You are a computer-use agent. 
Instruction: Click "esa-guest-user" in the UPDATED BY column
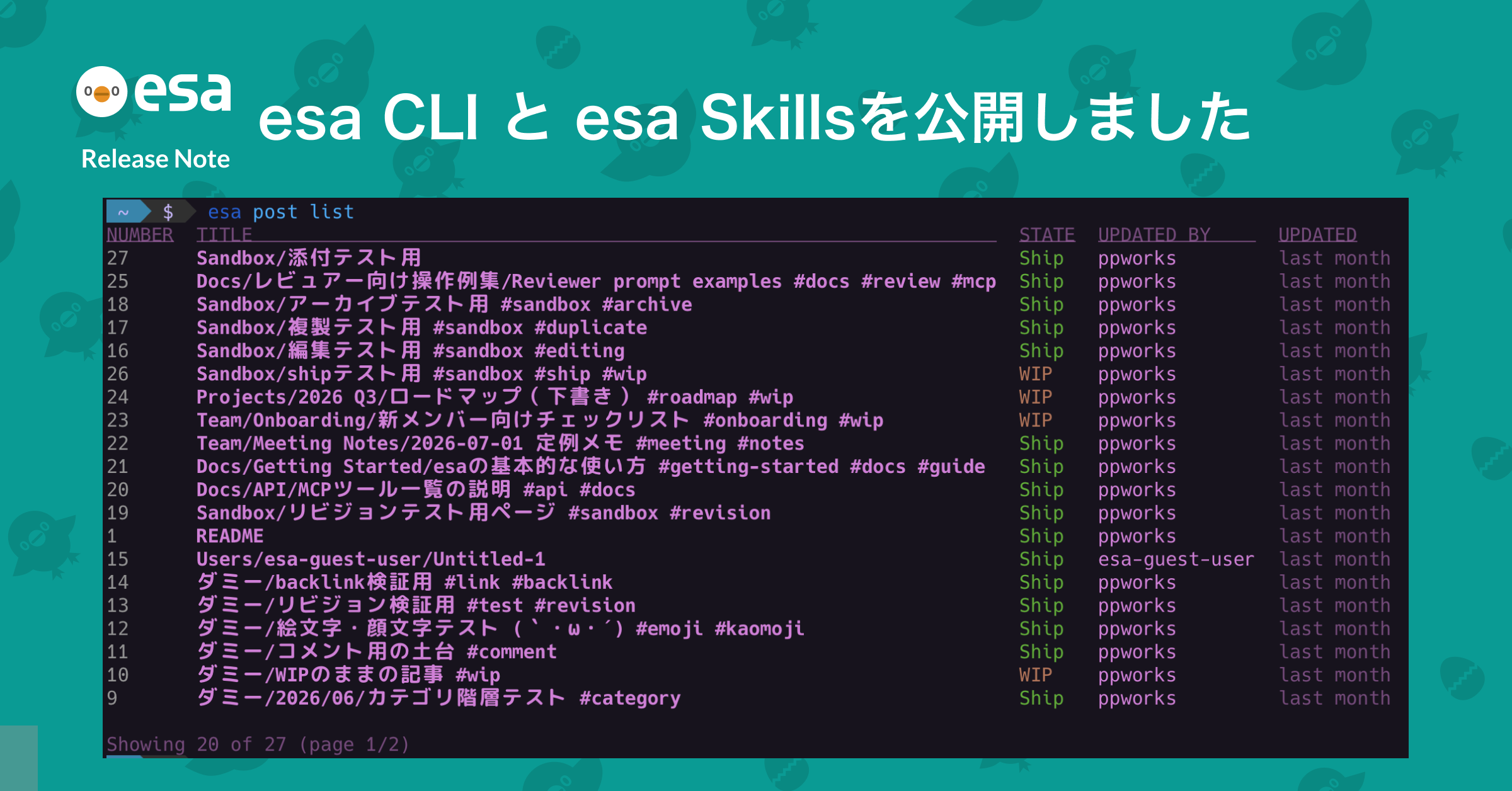pos(1176,559)
